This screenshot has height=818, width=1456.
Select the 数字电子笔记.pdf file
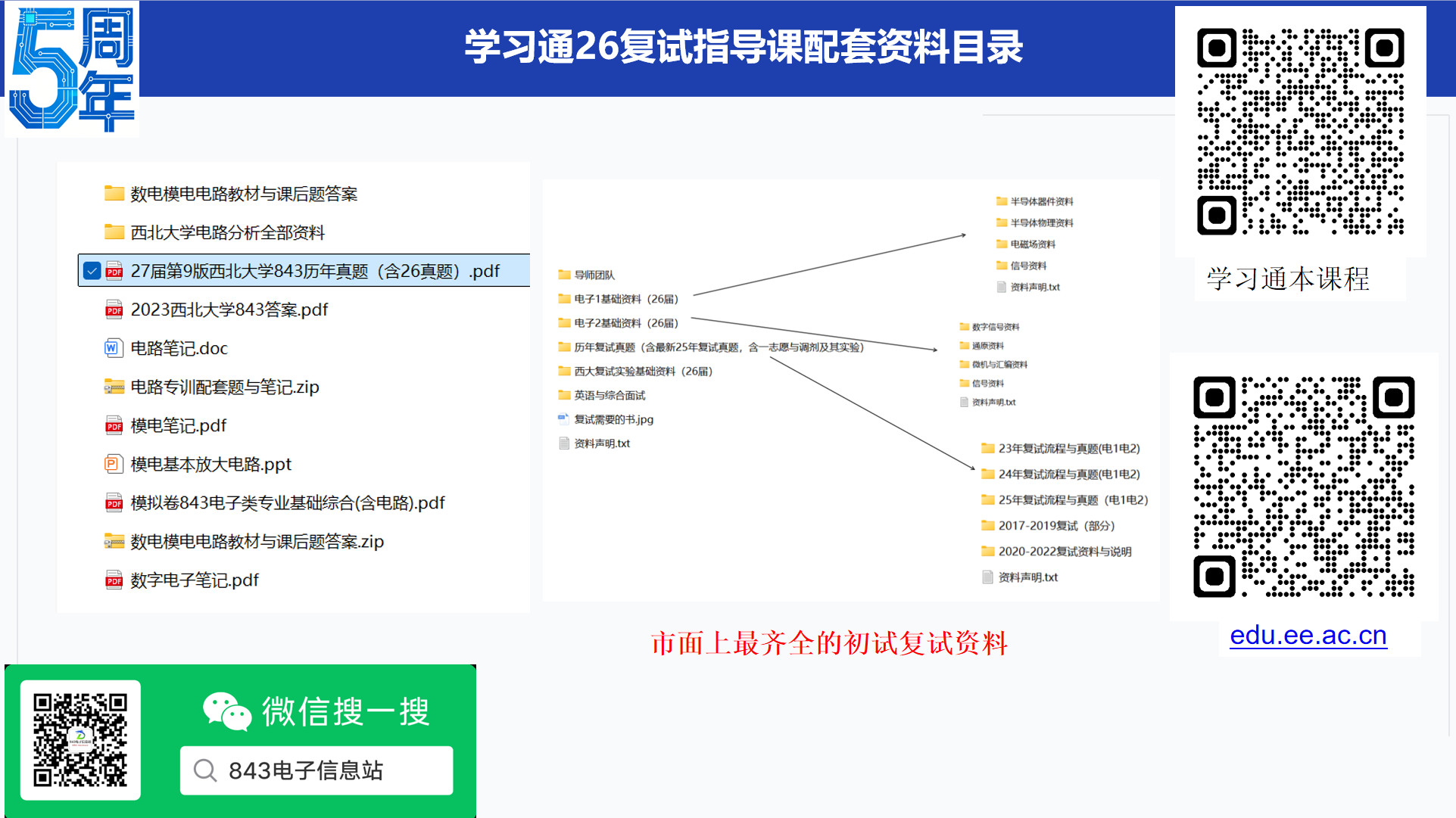pos(195,580)
